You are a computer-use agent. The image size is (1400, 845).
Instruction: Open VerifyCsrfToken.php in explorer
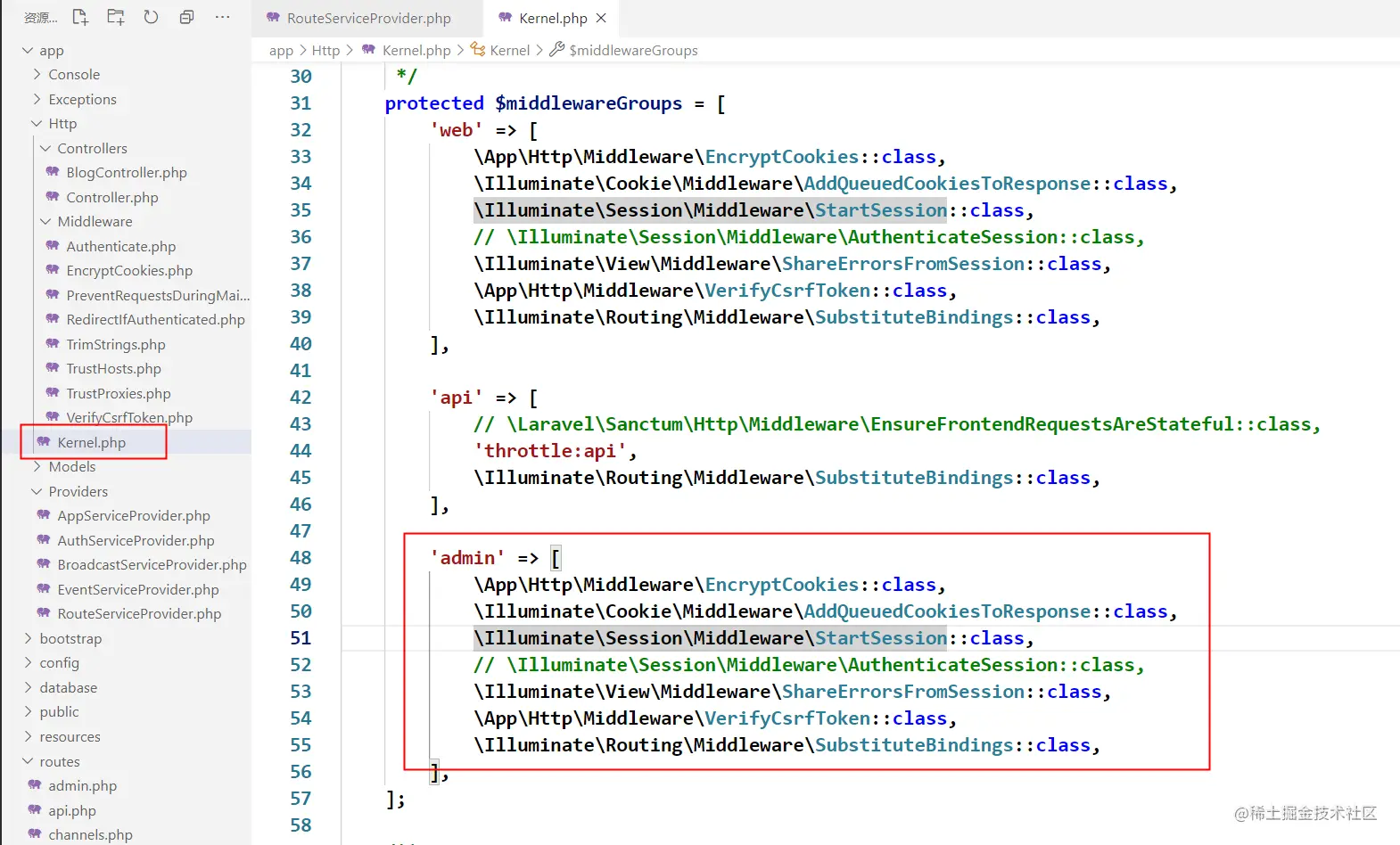(x=128, y=418)
